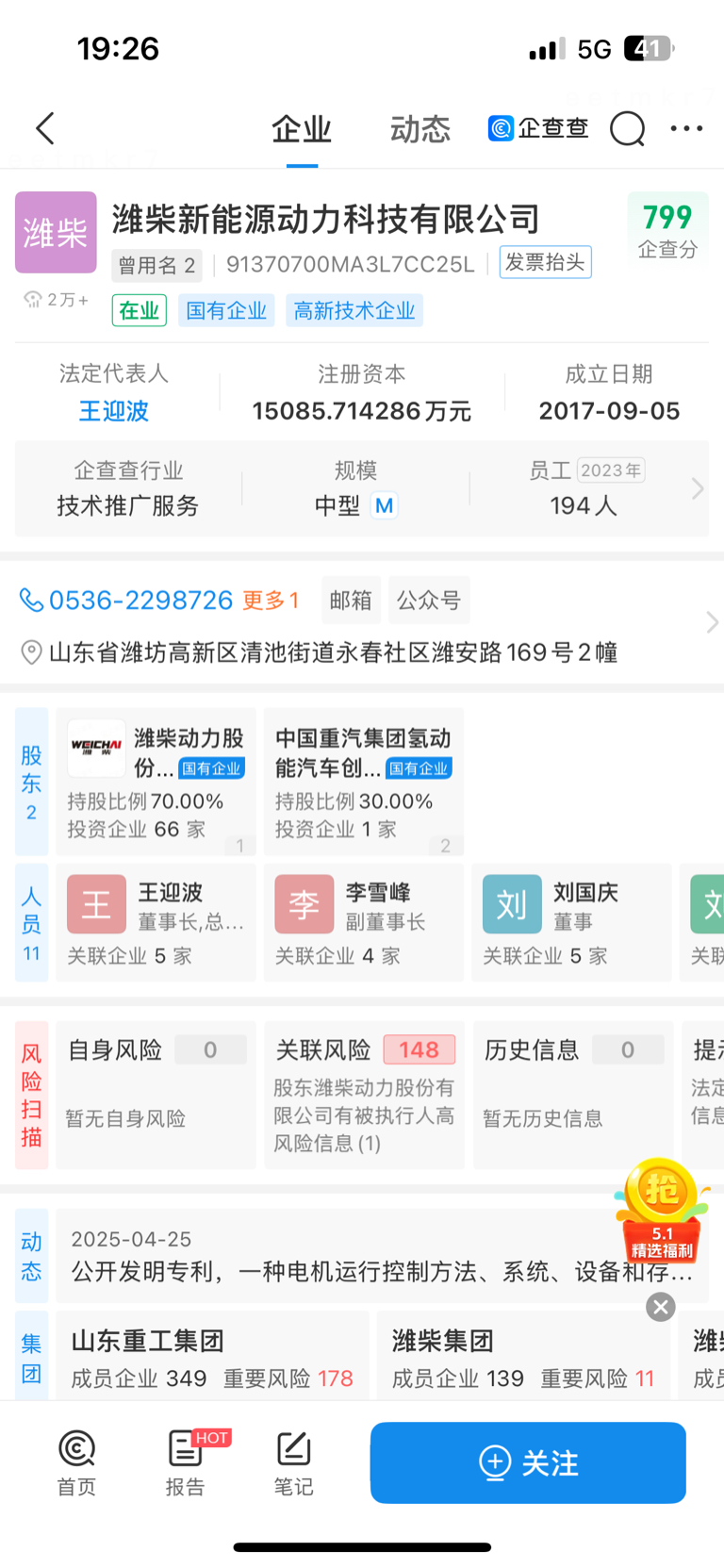Tap employee count 194人

point(584,506)
